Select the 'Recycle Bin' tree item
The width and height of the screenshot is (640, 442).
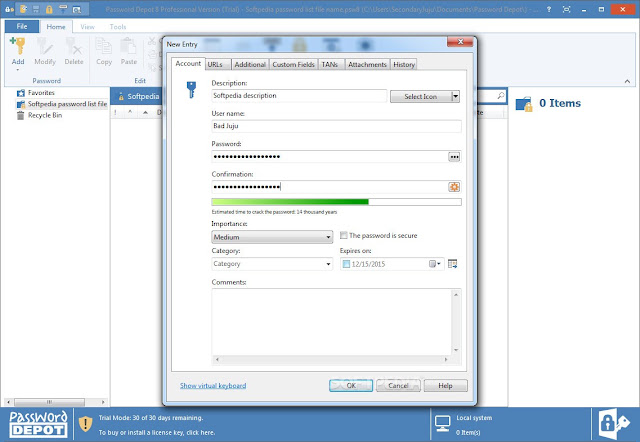point(39,115)
